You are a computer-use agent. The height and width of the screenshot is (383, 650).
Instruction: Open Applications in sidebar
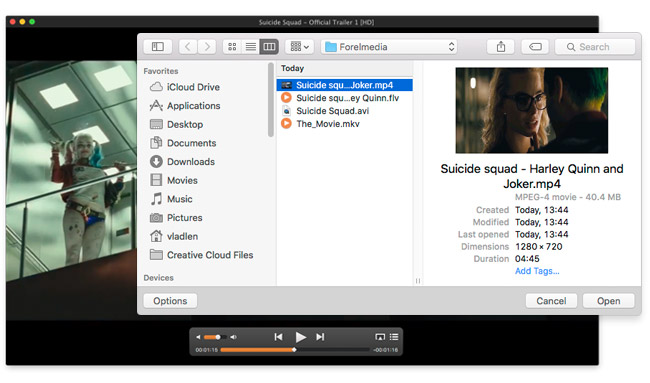[185, 106]
